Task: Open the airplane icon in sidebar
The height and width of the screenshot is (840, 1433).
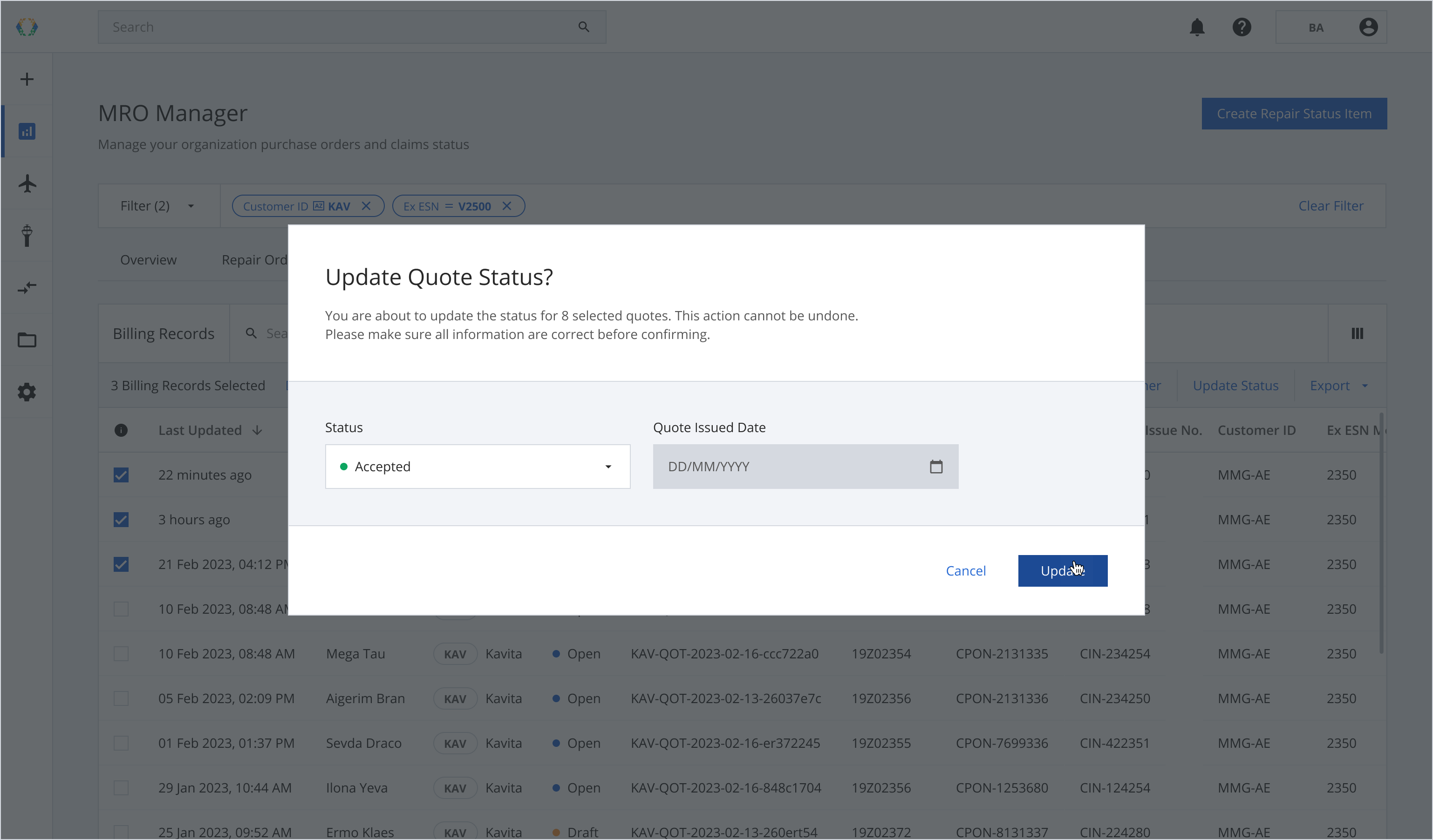Action: [x=27, y=183]
